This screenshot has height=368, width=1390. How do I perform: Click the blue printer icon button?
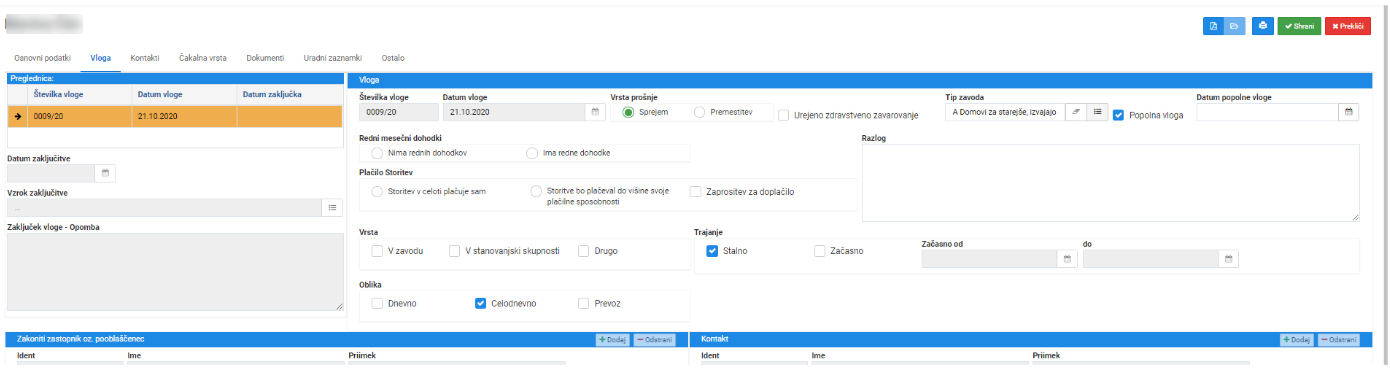(x=1262, y=26)
